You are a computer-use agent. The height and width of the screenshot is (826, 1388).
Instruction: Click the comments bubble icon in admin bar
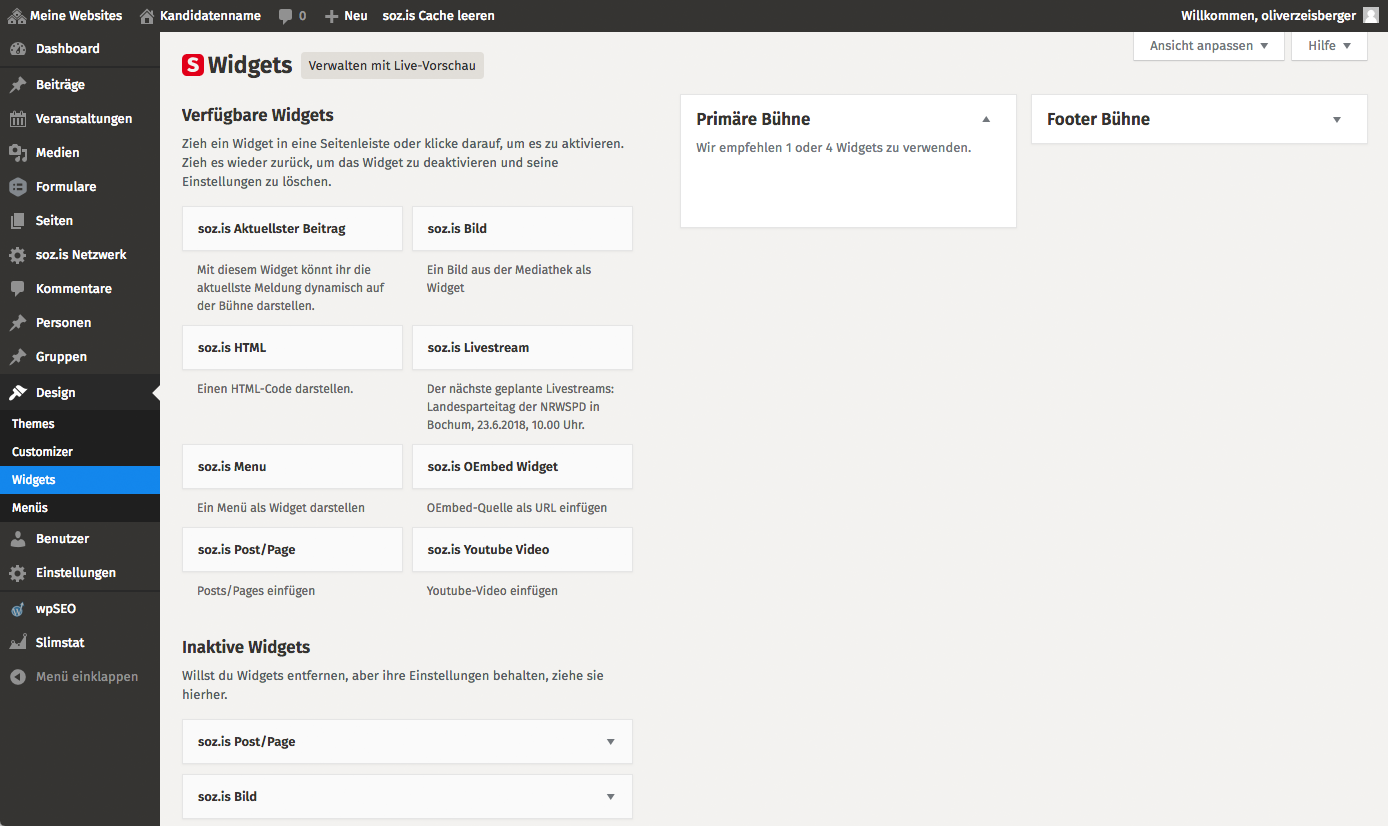click(x=286, y=16)
